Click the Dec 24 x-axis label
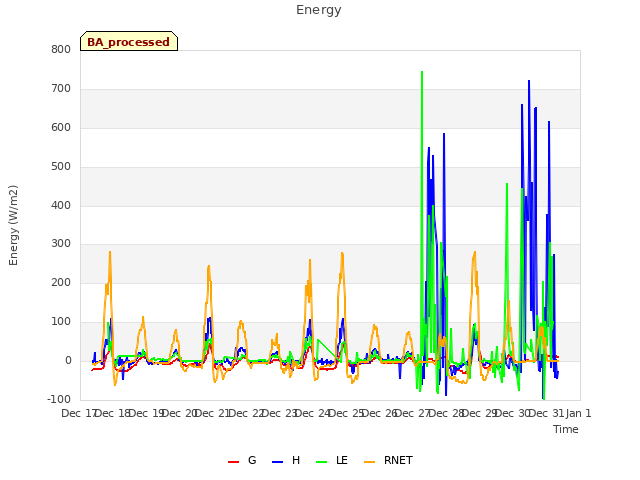The image size is (640, 480). click(x=312, y=413)
